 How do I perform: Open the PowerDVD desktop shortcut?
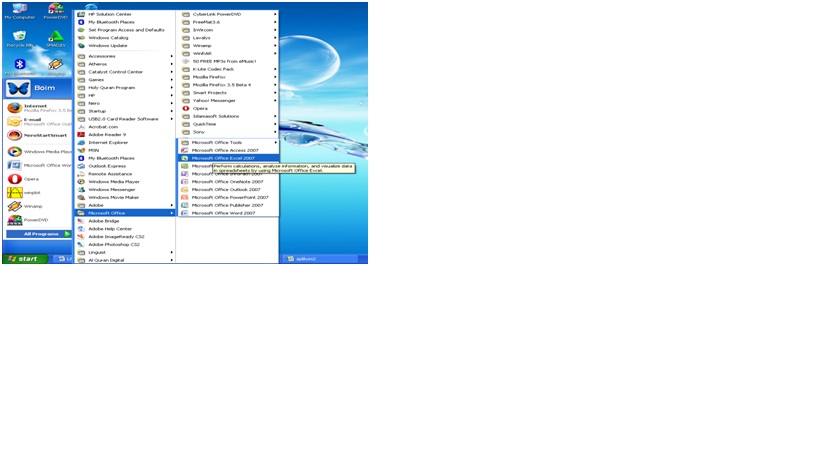pyautogui.click(x=55, y=11)
